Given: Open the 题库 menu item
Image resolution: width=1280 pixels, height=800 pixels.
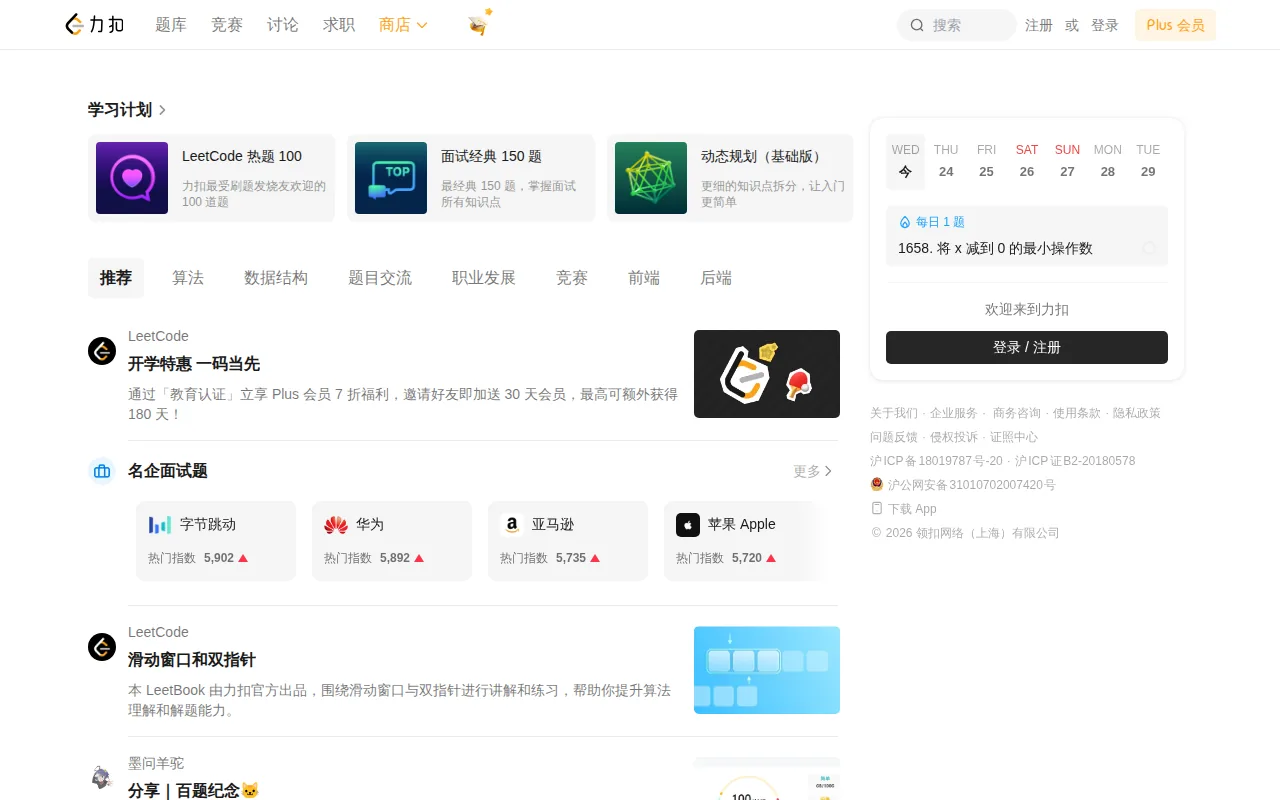Looking at the screenshot, I should tap(171, 25).
